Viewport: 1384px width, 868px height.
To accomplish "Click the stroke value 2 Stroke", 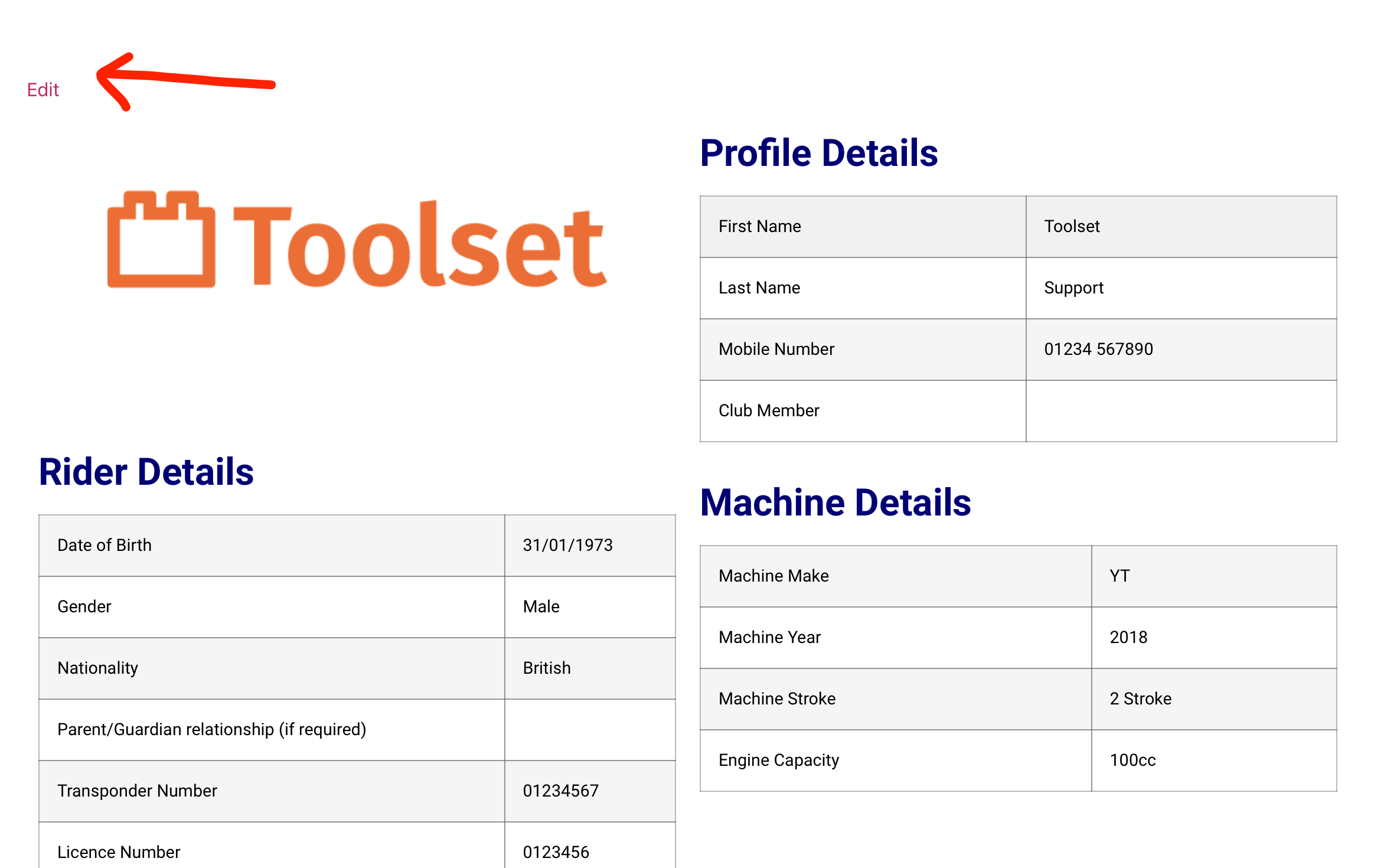I will pyautogui.click(x=1140, y=699).
